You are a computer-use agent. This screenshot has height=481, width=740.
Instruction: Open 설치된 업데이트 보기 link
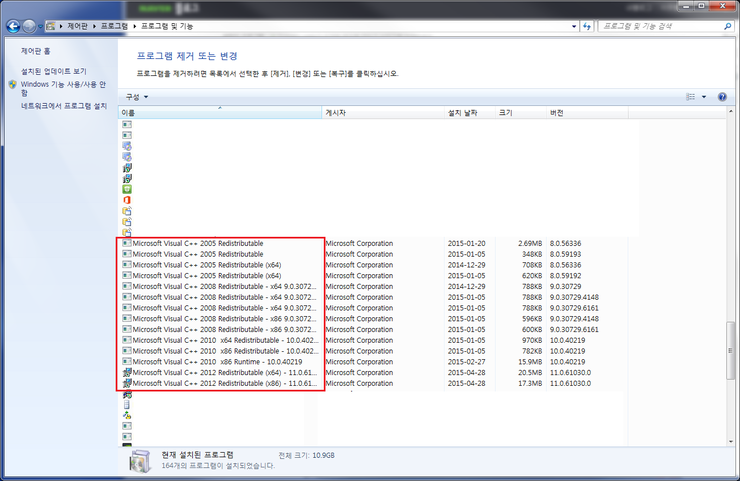pyautogui.click(x=54, y=71)
